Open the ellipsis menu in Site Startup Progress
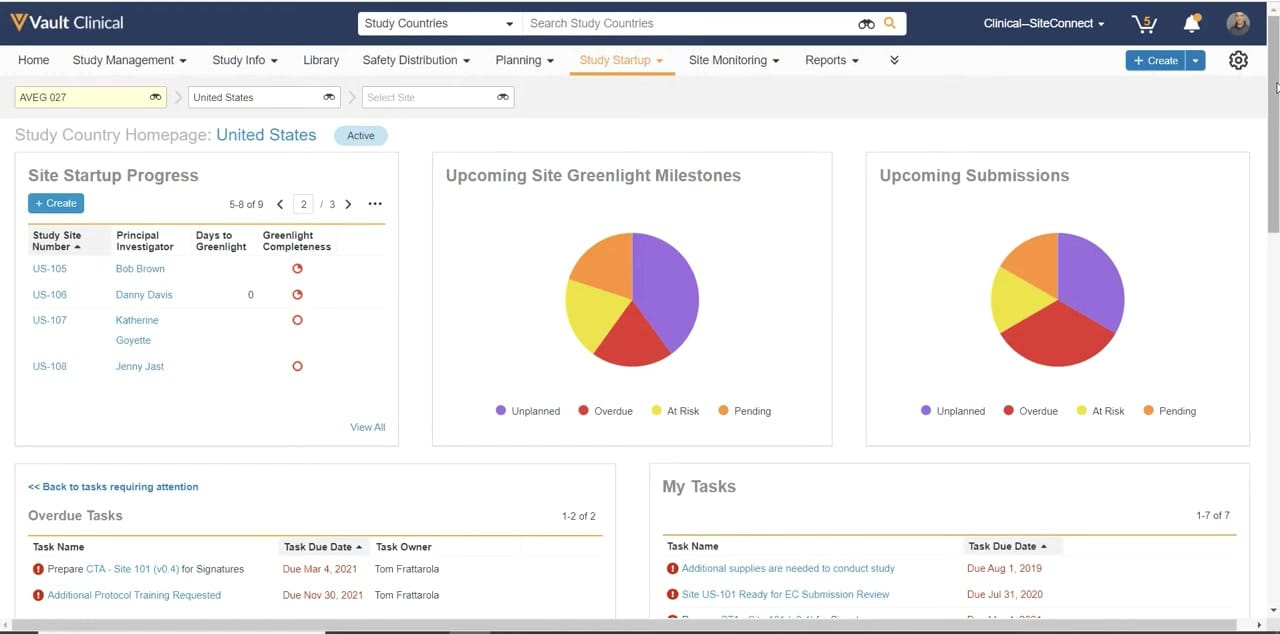Screen dimensions: 1280x634 tap(375, 204)
